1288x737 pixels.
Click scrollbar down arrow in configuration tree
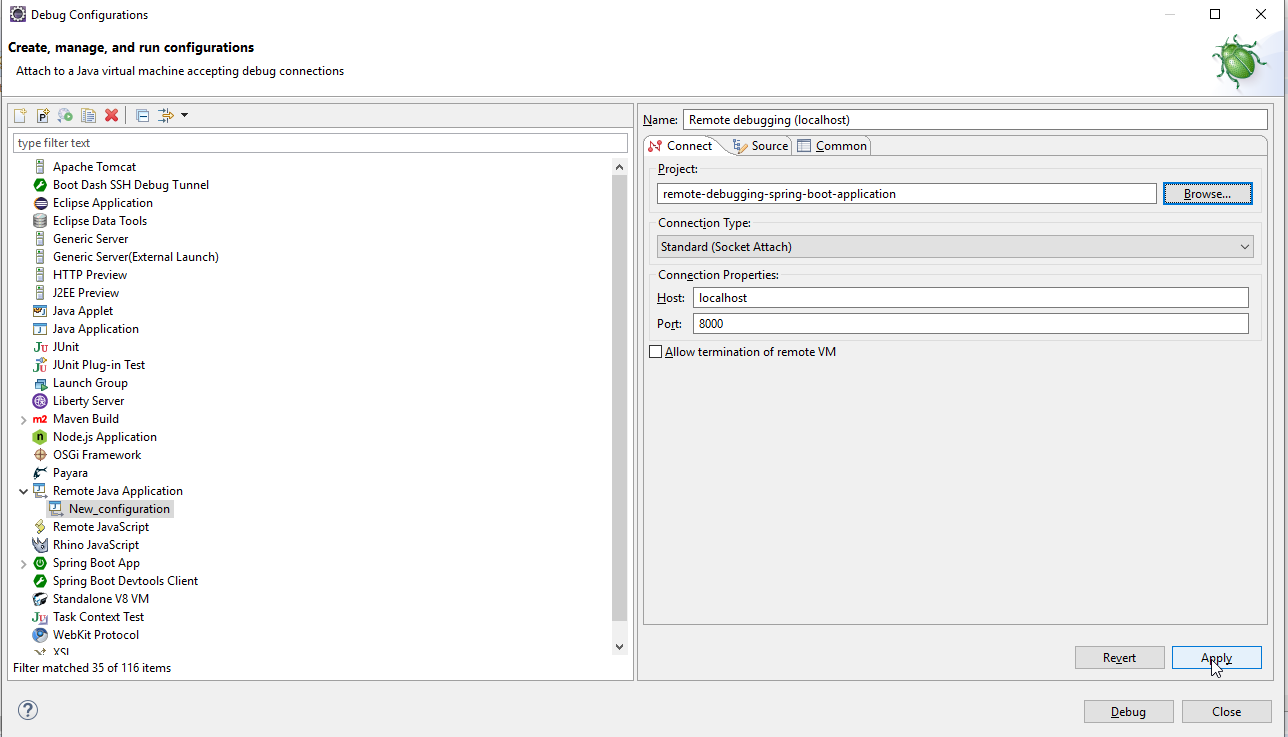619,647
